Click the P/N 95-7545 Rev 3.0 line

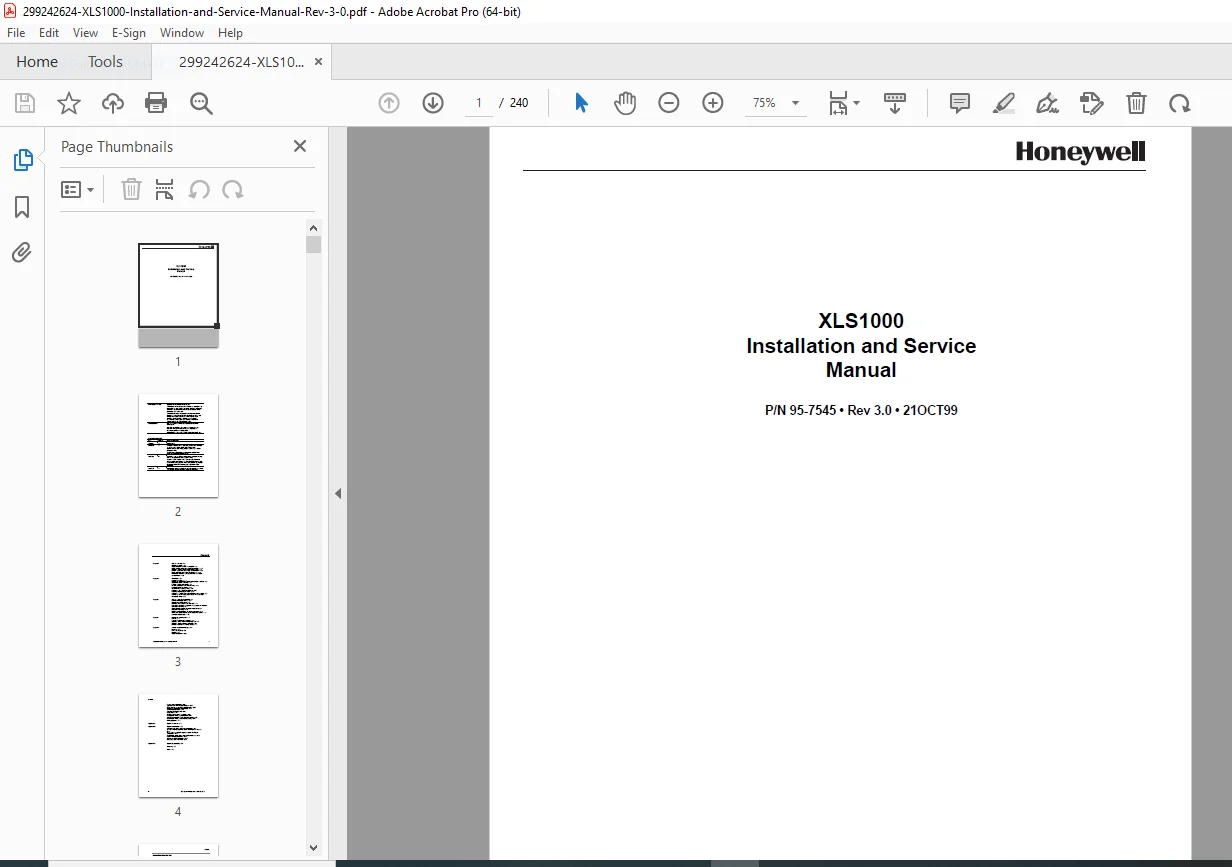coord(861,410)
